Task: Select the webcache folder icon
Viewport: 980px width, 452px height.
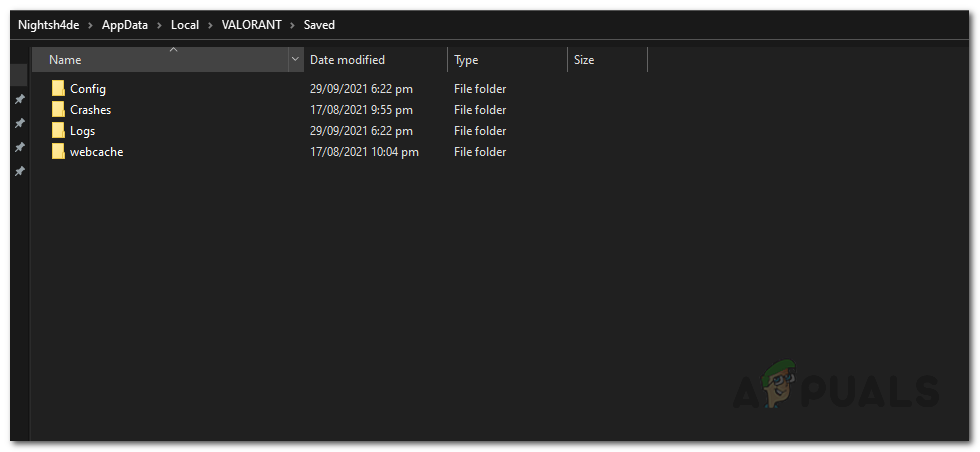Action: pos(58,152)
